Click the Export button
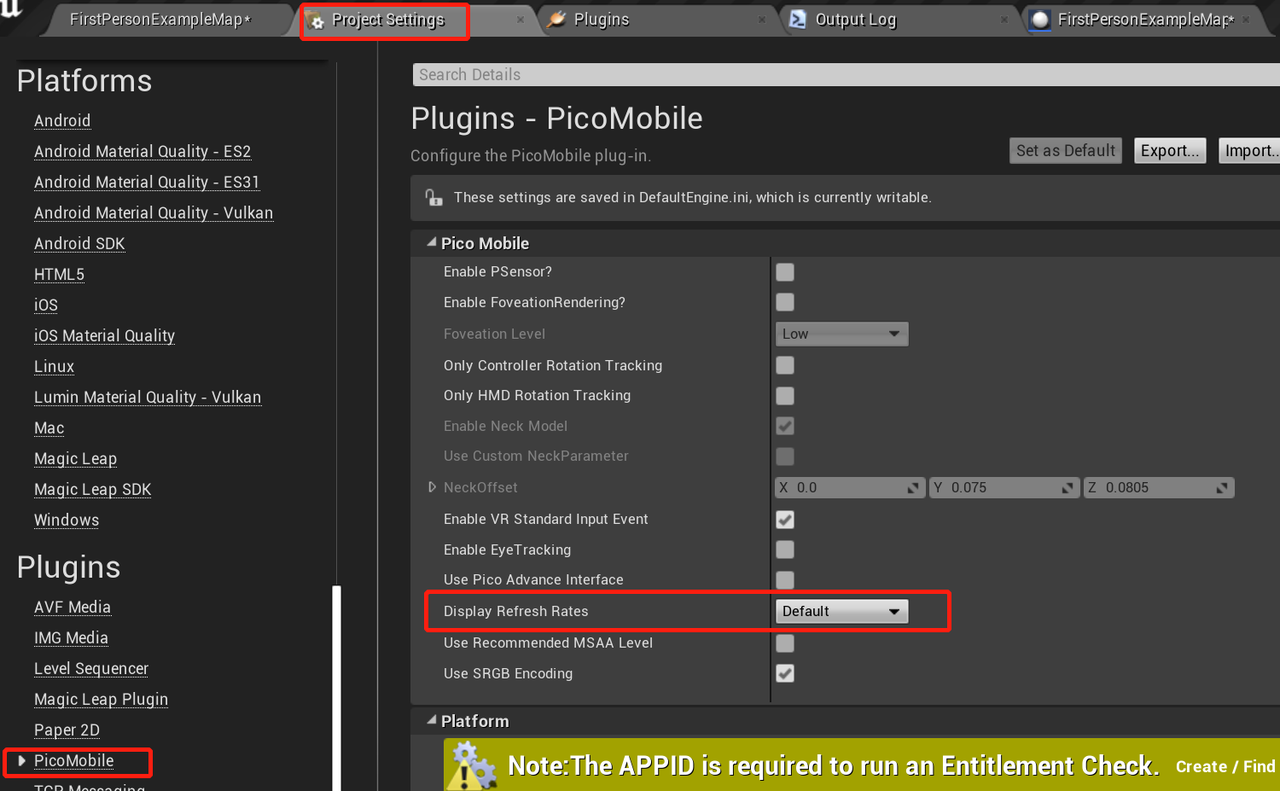The width and height of the screenshot is (1280, 791). click(1170, 151)
